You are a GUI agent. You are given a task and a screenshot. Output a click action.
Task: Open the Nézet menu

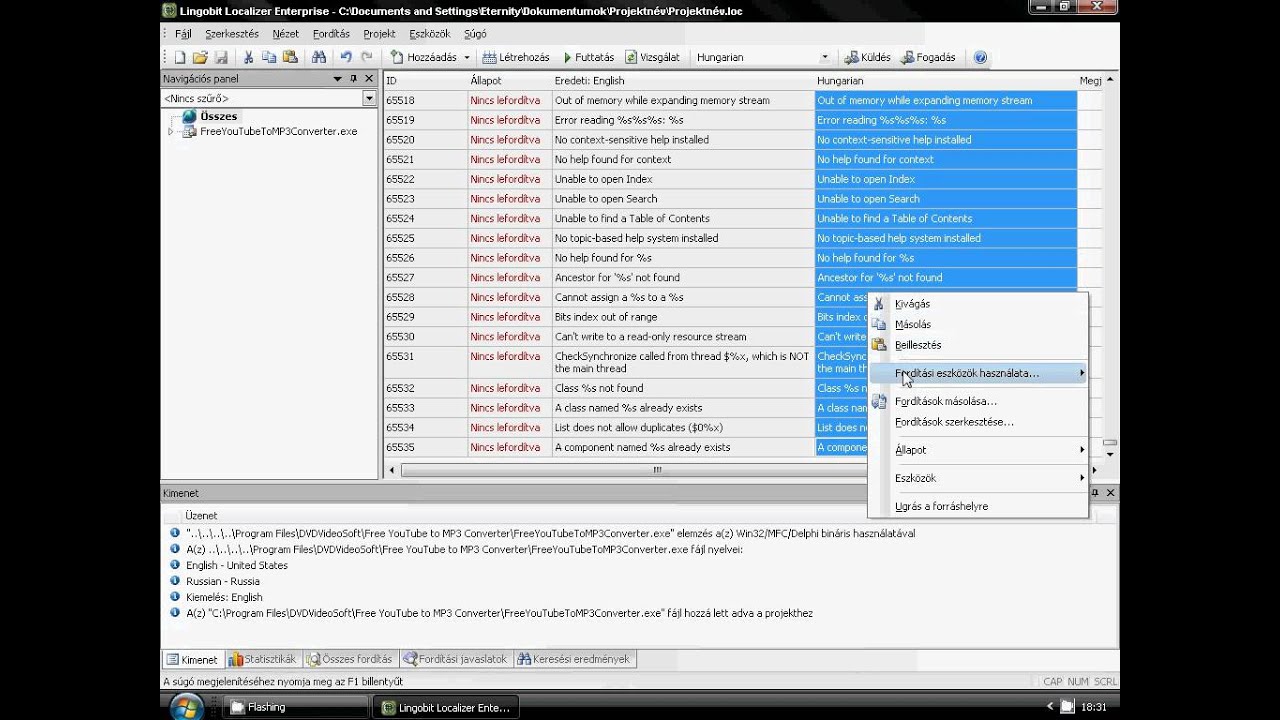click(286, 34)
